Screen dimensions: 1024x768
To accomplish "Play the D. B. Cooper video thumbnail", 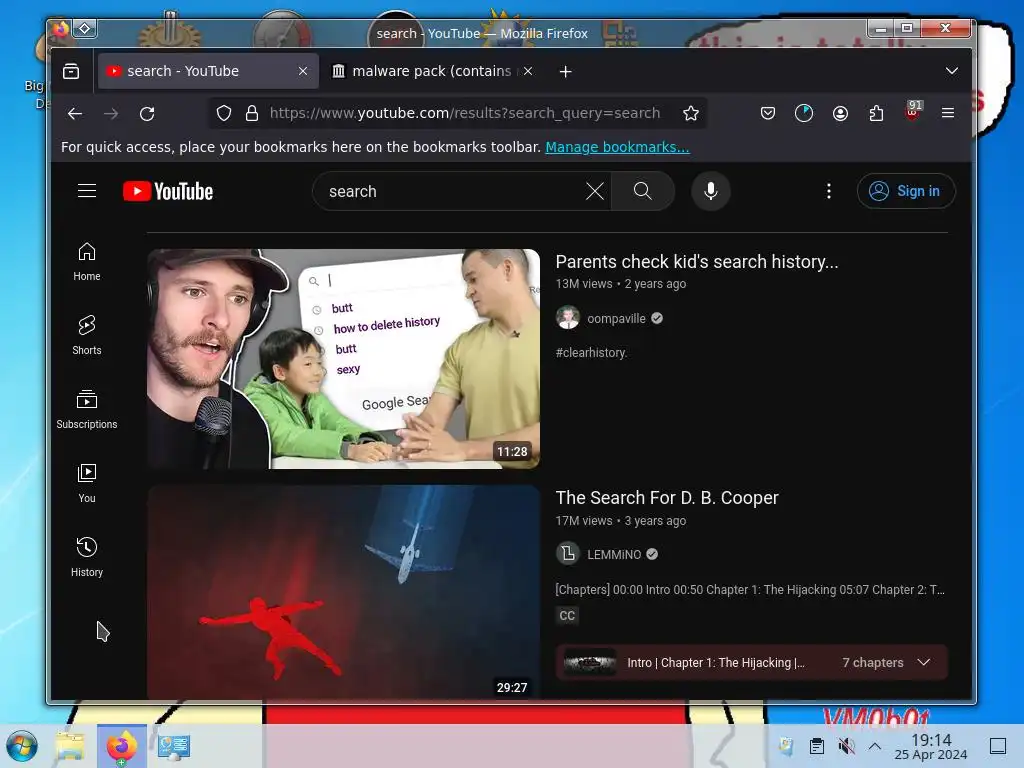I will pyautogui.click(x=344, y=592).
